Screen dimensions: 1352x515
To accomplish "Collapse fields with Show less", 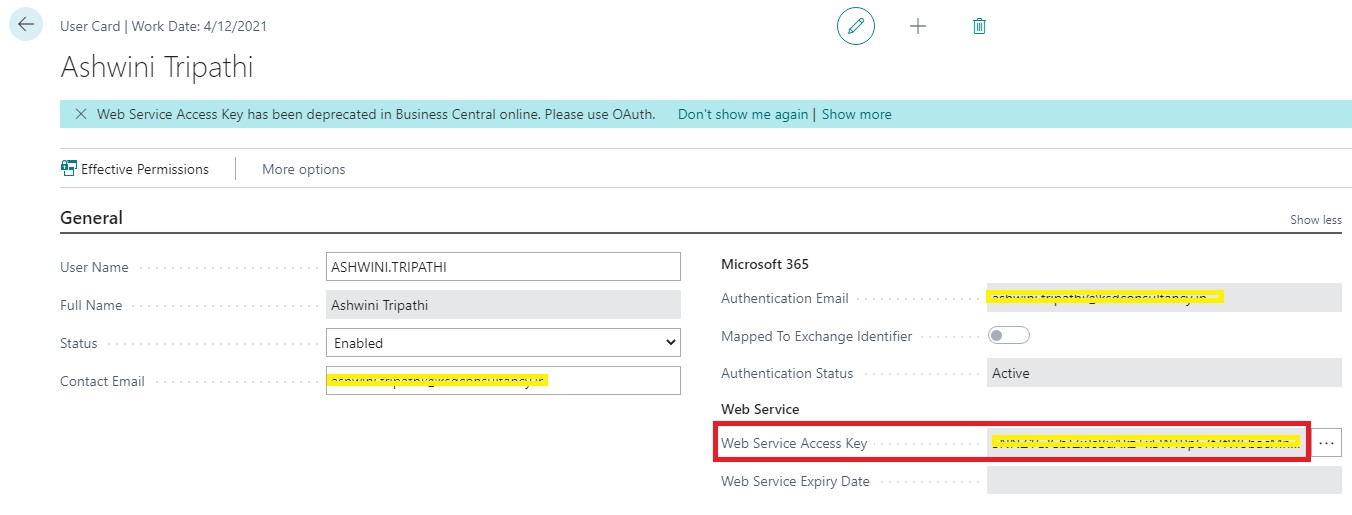I will [1315, 220].
